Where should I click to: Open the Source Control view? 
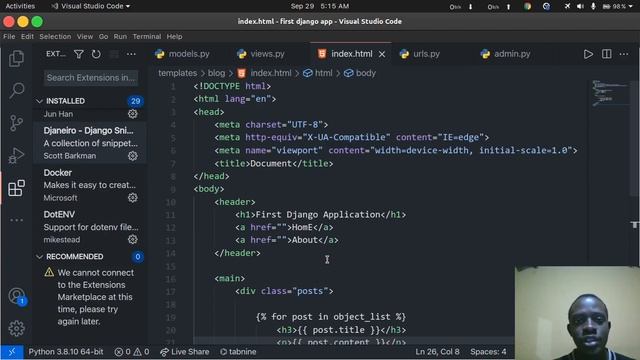point(16,123)
